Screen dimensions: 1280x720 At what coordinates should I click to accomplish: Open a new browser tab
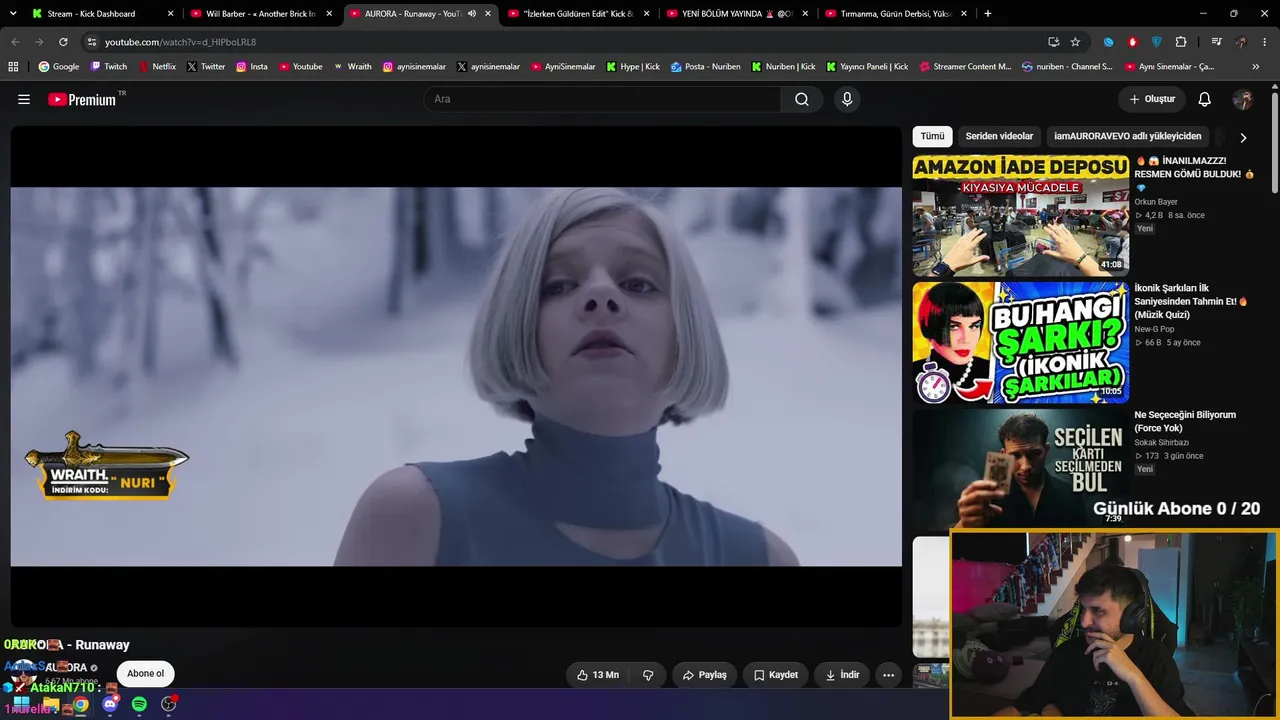(988, 14)
